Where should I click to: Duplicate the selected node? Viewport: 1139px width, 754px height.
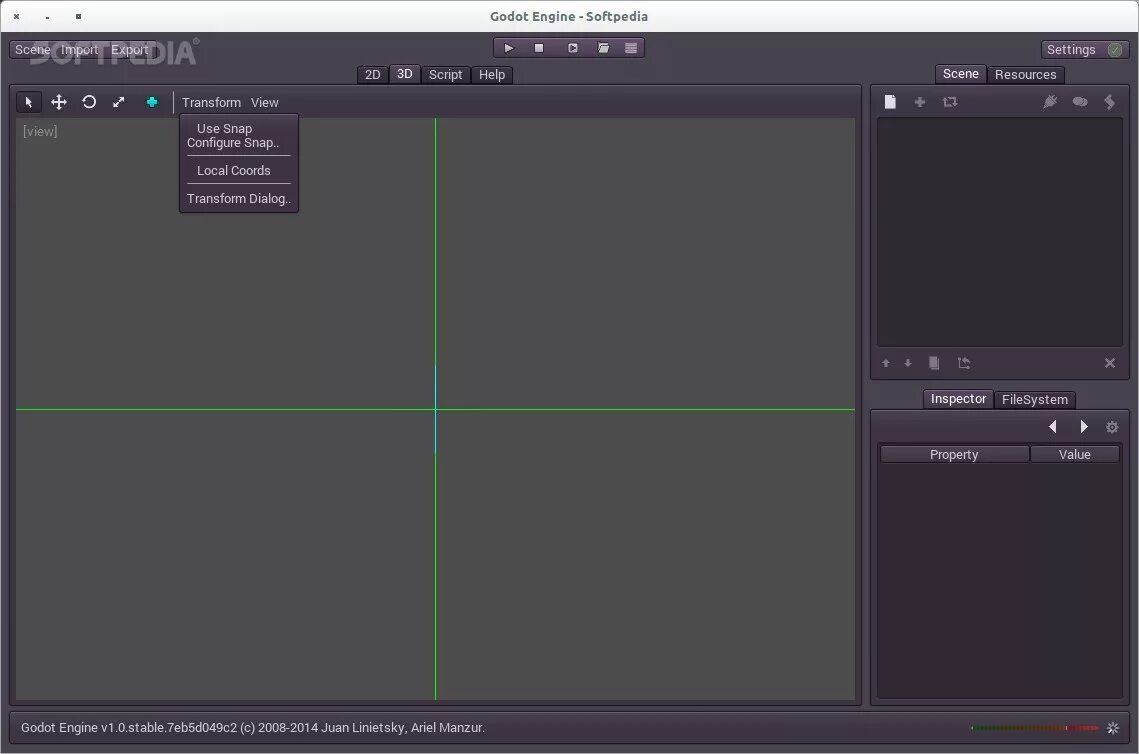point(934,363)
